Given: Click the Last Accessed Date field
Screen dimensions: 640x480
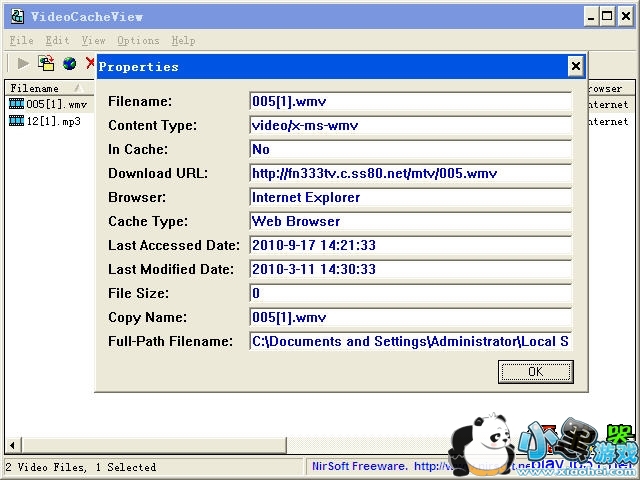Looking at the screenshot, I should coord(410,245).
